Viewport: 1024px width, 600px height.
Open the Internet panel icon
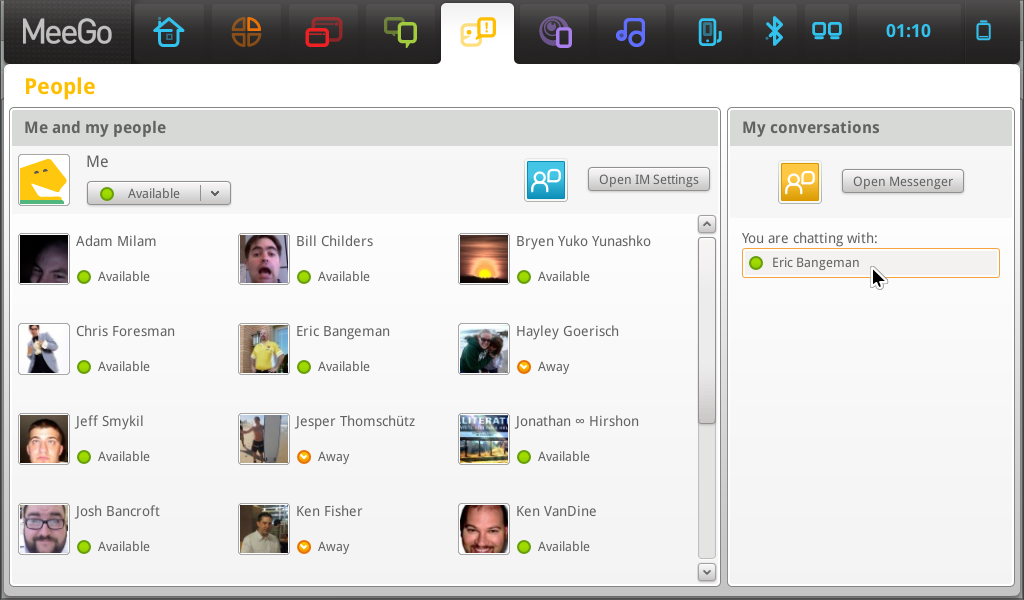555,32
